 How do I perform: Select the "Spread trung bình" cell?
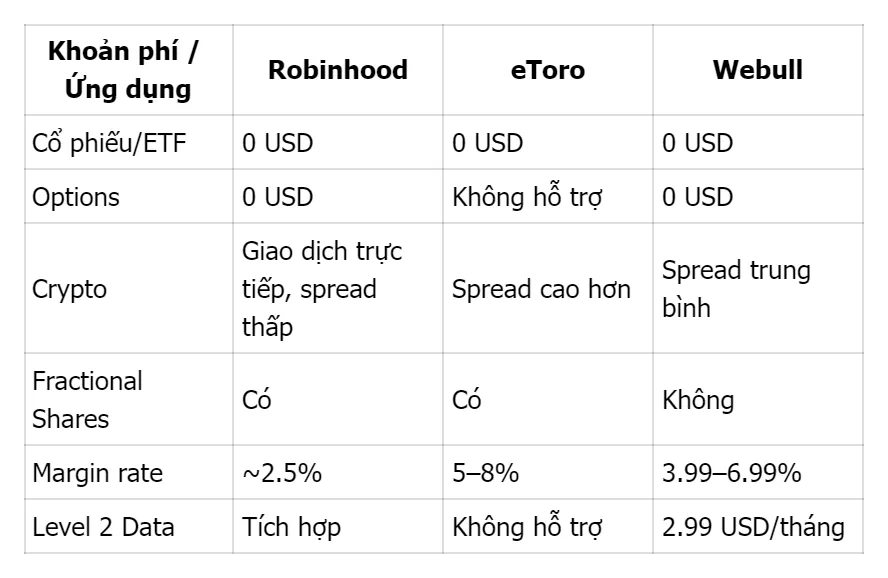click(736, 290)
